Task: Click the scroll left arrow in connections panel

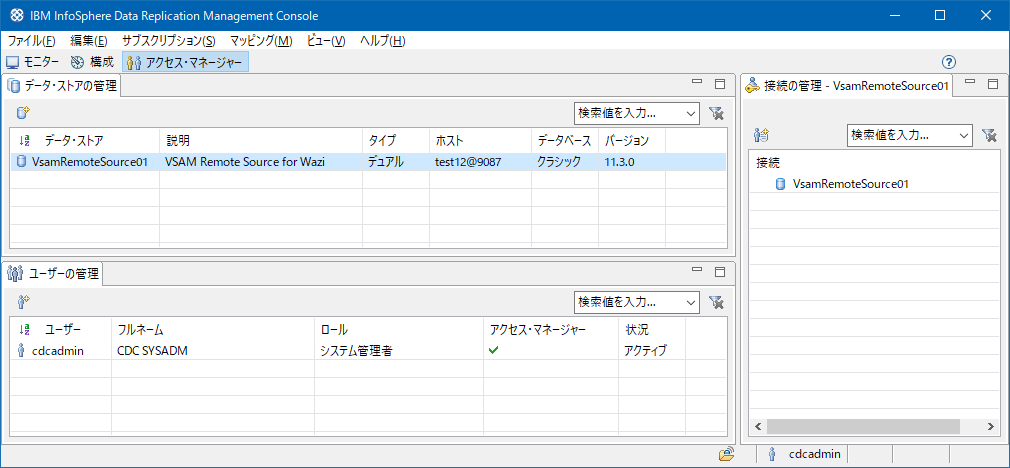Action: [x=758, y=426]
